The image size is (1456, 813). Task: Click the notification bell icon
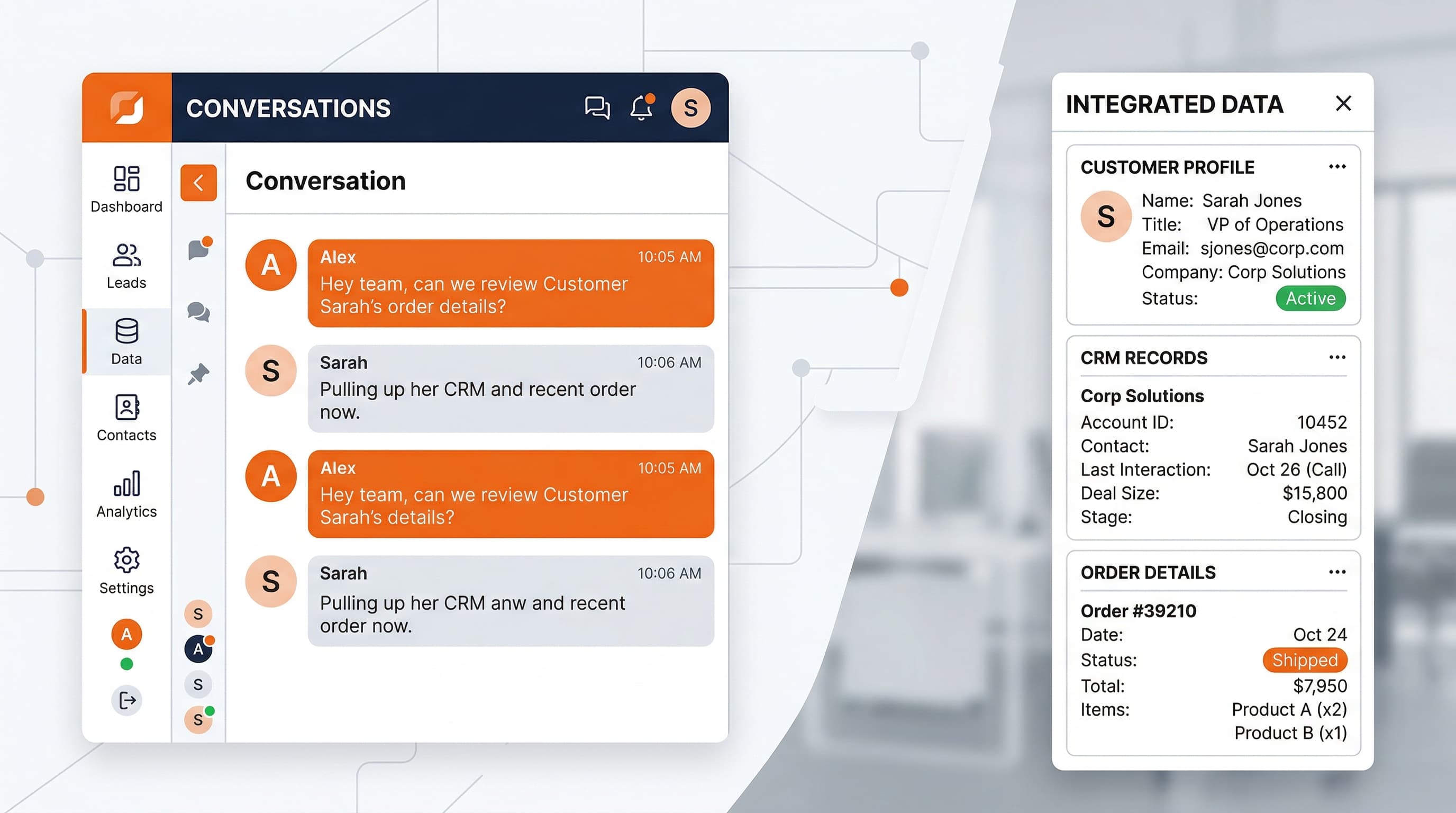pos(641,107)
